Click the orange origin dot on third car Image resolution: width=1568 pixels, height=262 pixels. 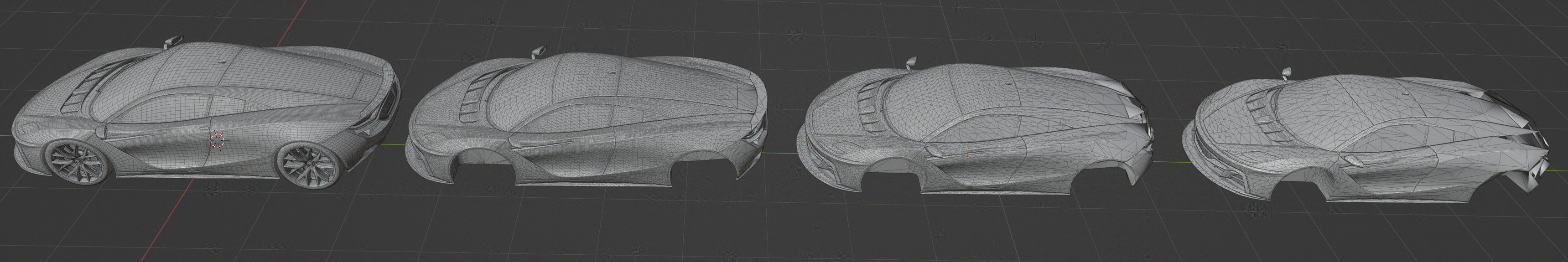[x=968, y=158]
